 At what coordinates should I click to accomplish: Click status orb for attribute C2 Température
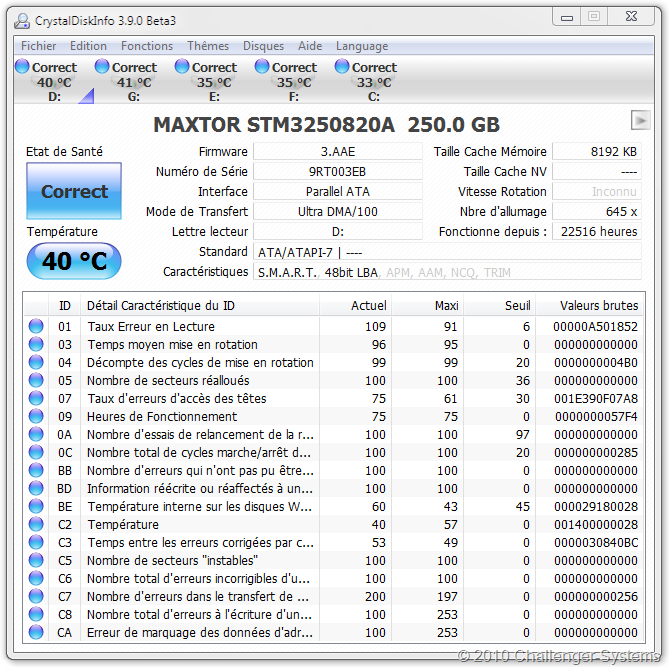36,524
